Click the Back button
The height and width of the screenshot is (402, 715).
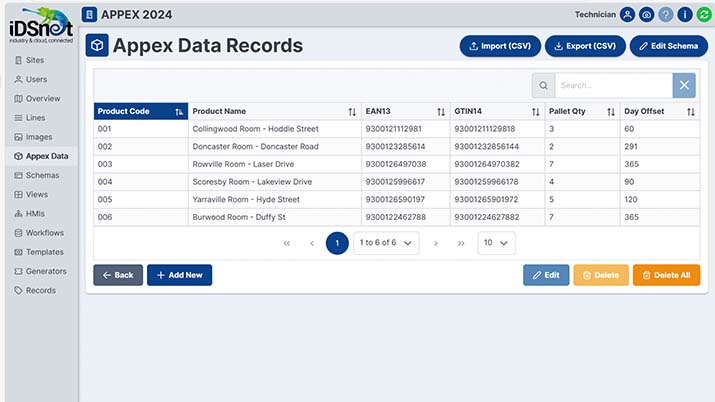pyautogui.click(x=118, y=275)
